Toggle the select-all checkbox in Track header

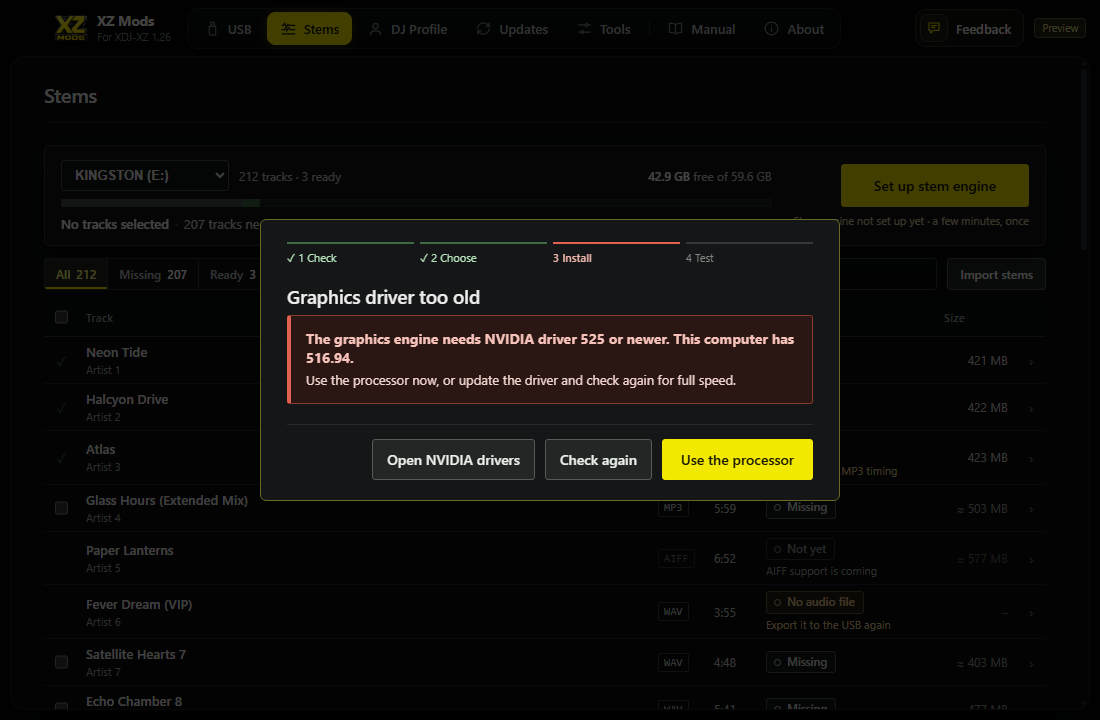coord(62,317)
